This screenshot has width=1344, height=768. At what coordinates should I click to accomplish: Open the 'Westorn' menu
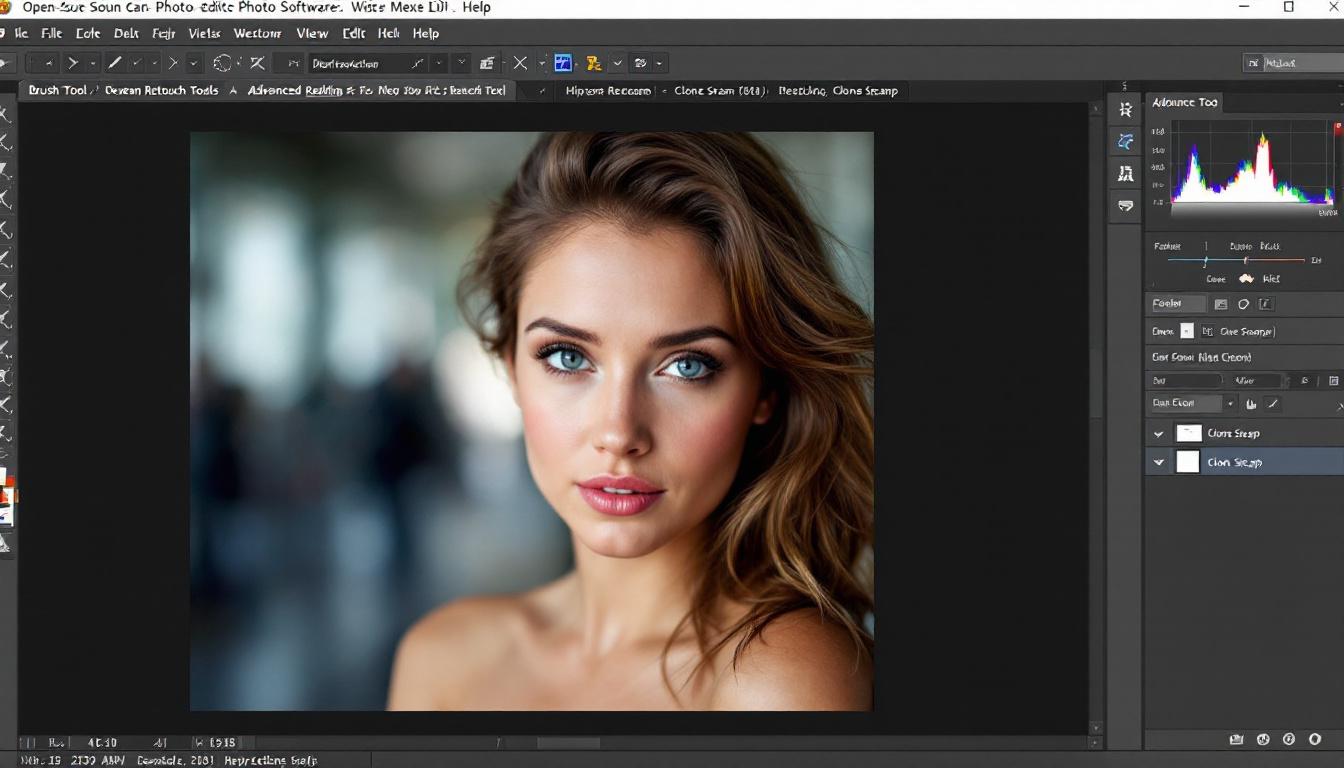257,33
